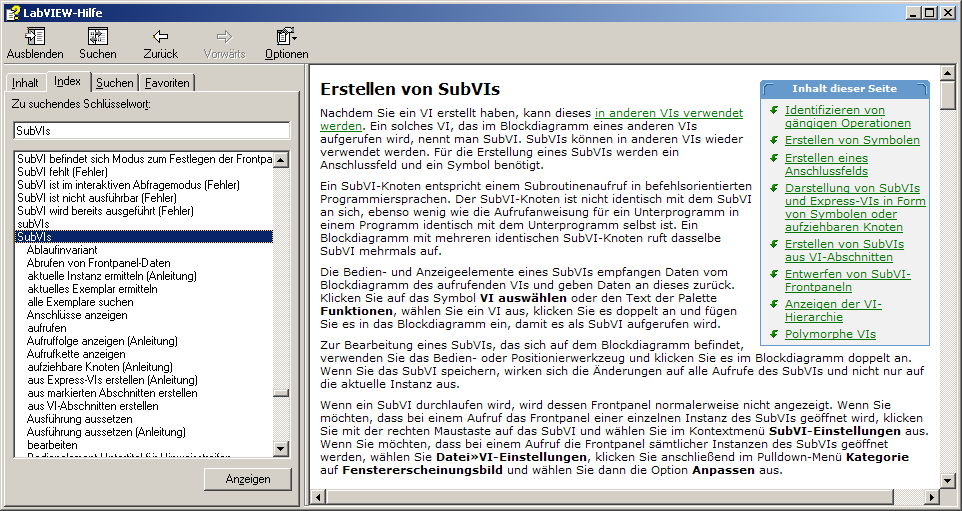Click content pane horizontal scroll left arrow
Image resolution: width=962 pixels, height=511 pixels.
point(318,496)
